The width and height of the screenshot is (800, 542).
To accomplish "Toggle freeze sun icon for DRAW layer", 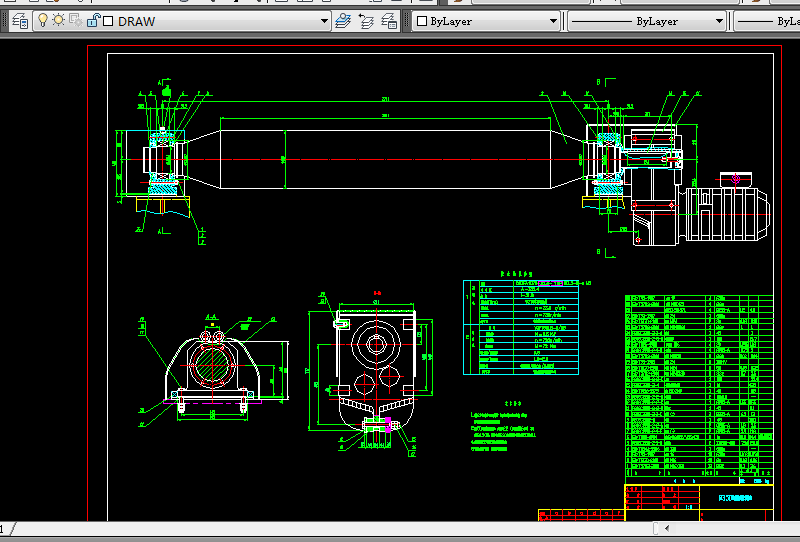I will (x=59, y=20).
